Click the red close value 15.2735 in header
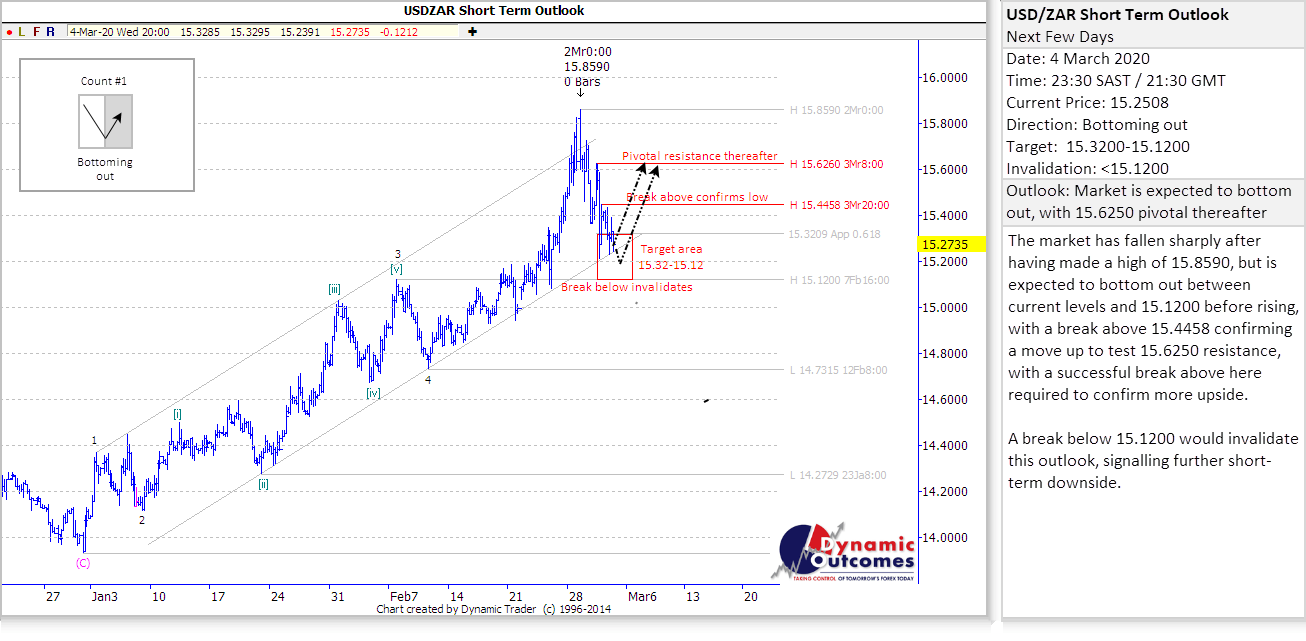 tap(350, 32)
